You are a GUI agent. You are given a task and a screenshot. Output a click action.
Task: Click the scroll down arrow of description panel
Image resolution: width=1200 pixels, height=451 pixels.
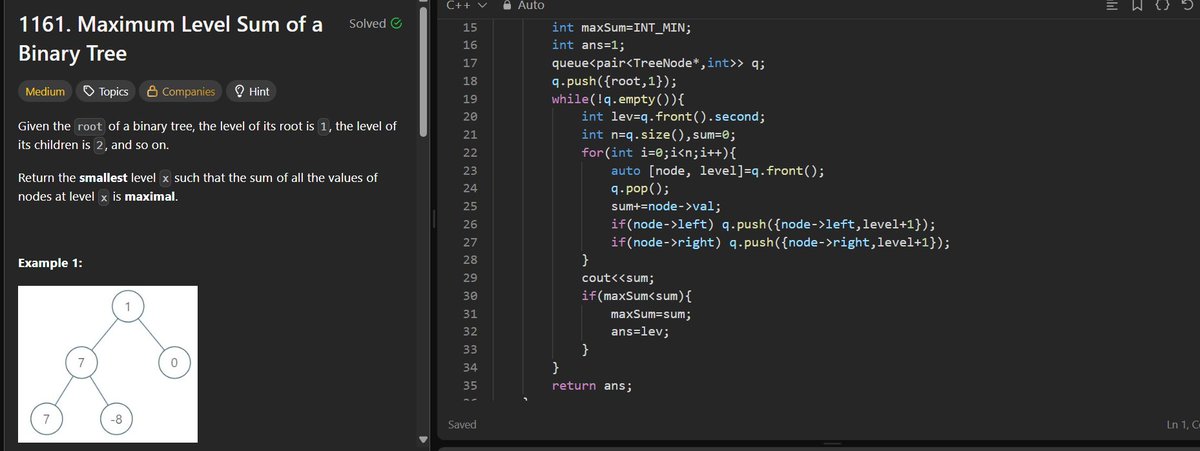[x=425, y=441]
